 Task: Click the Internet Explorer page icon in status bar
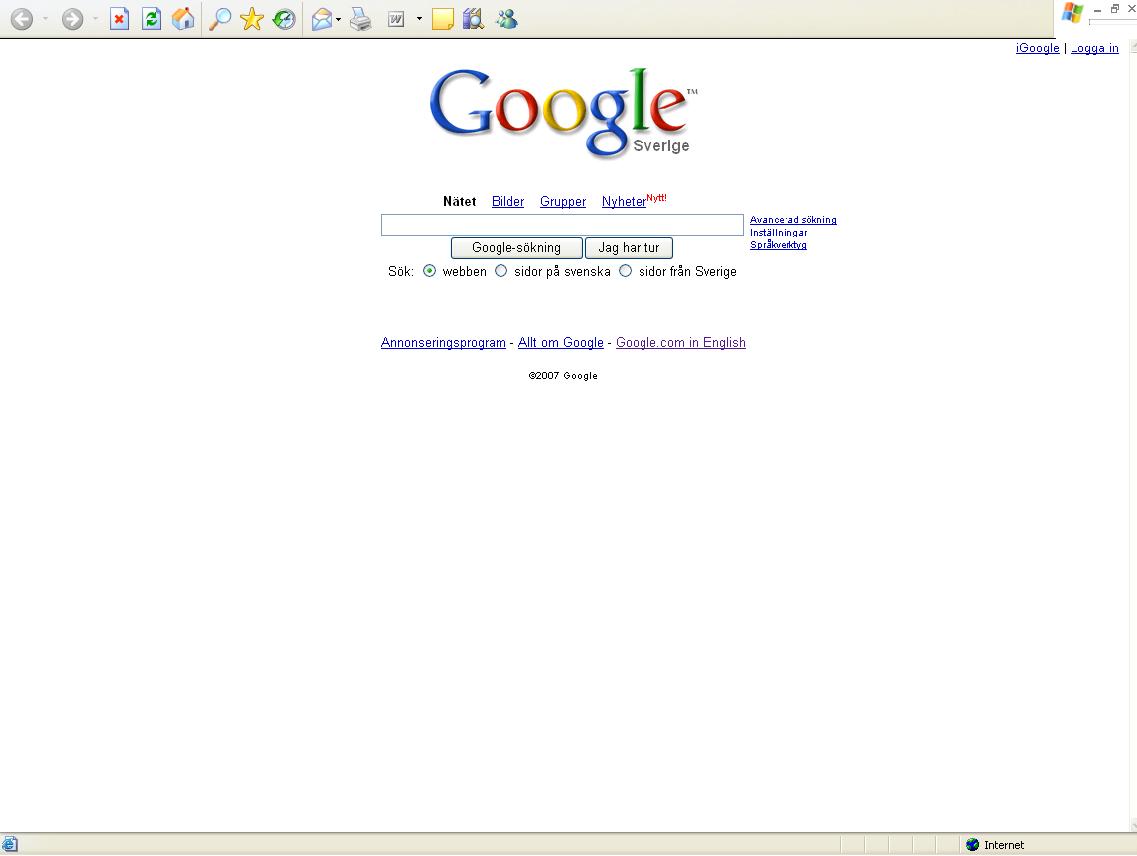[x=9, y=844]
